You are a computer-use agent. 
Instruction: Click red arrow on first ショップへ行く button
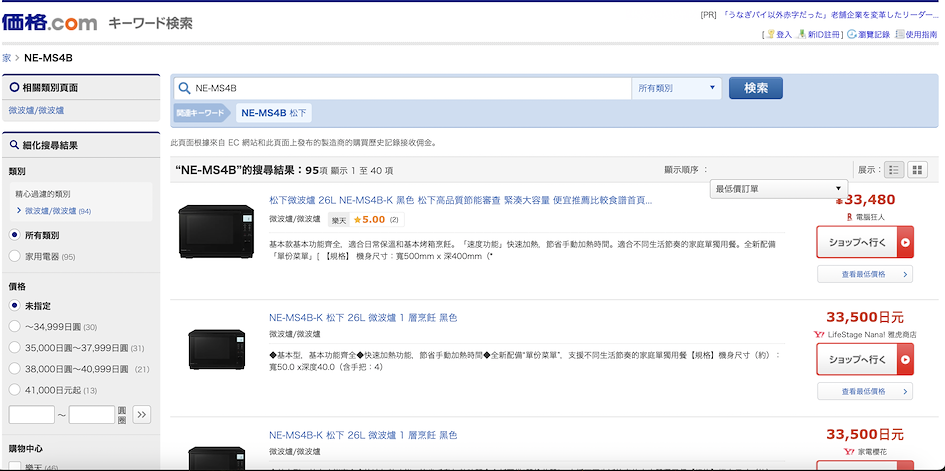[905, 242]
